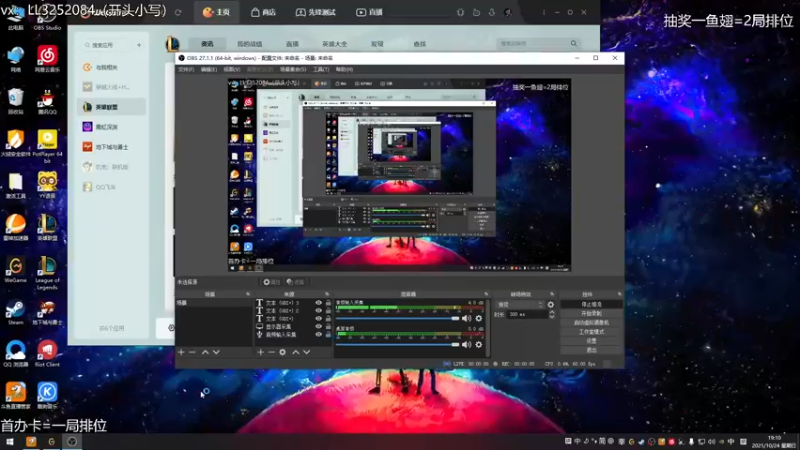The height and width of the screenshot is (450, 800).
Task: Click volume slider of desktop audio channel
Action: [397, 345]
